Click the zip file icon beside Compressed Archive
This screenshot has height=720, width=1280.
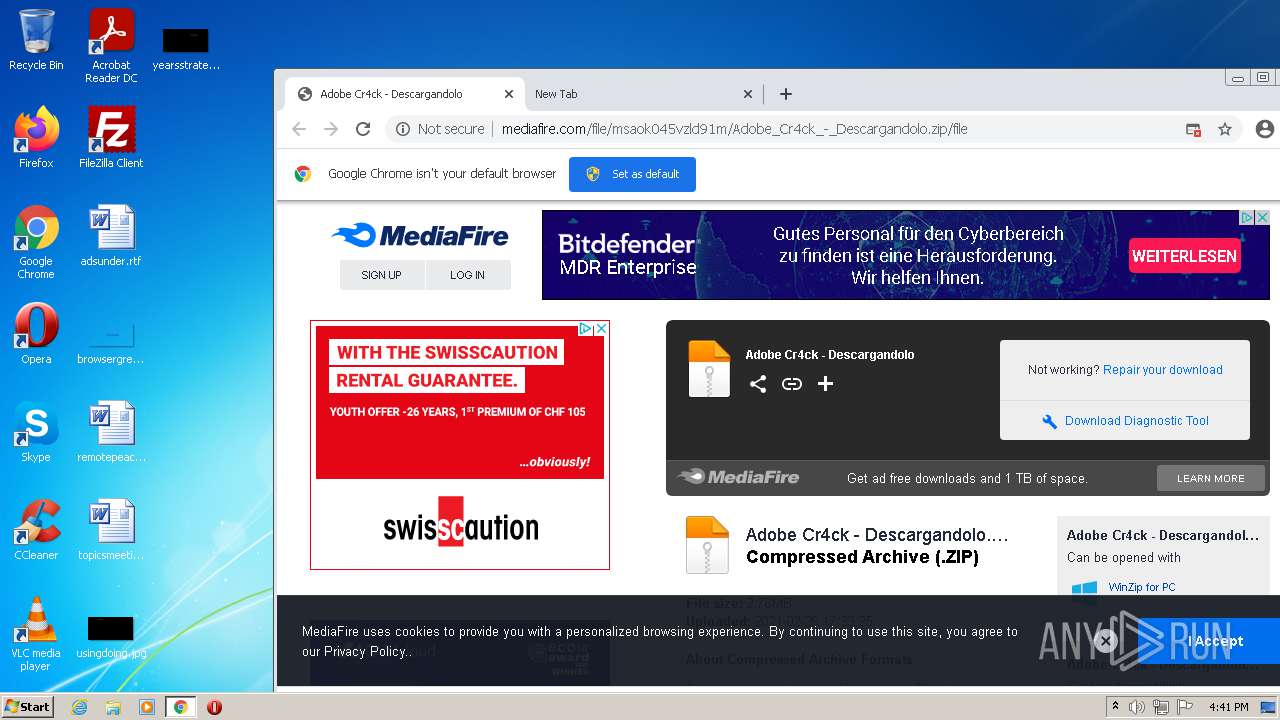707,545
